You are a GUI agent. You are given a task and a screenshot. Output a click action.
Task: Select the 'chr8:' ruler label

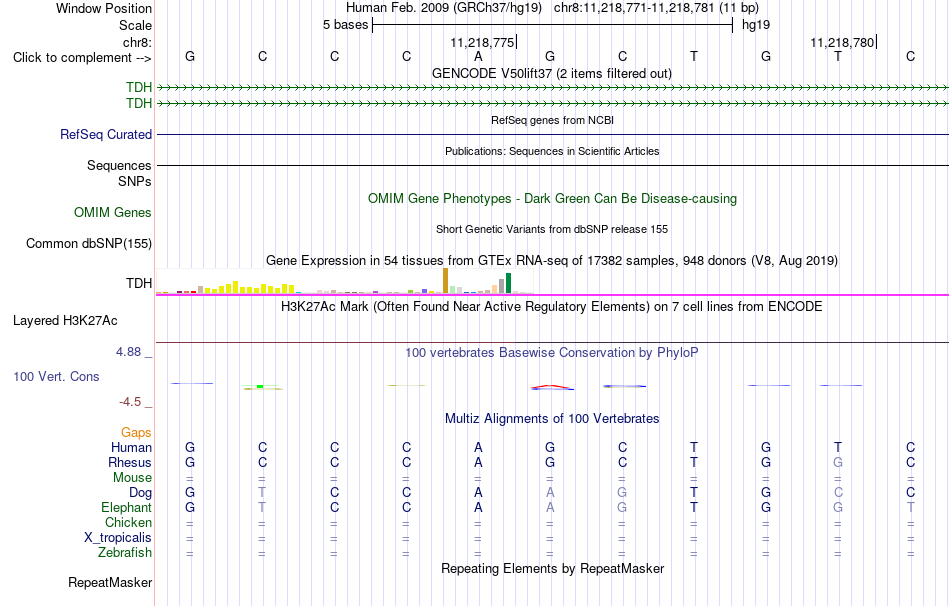coord(138,42)
